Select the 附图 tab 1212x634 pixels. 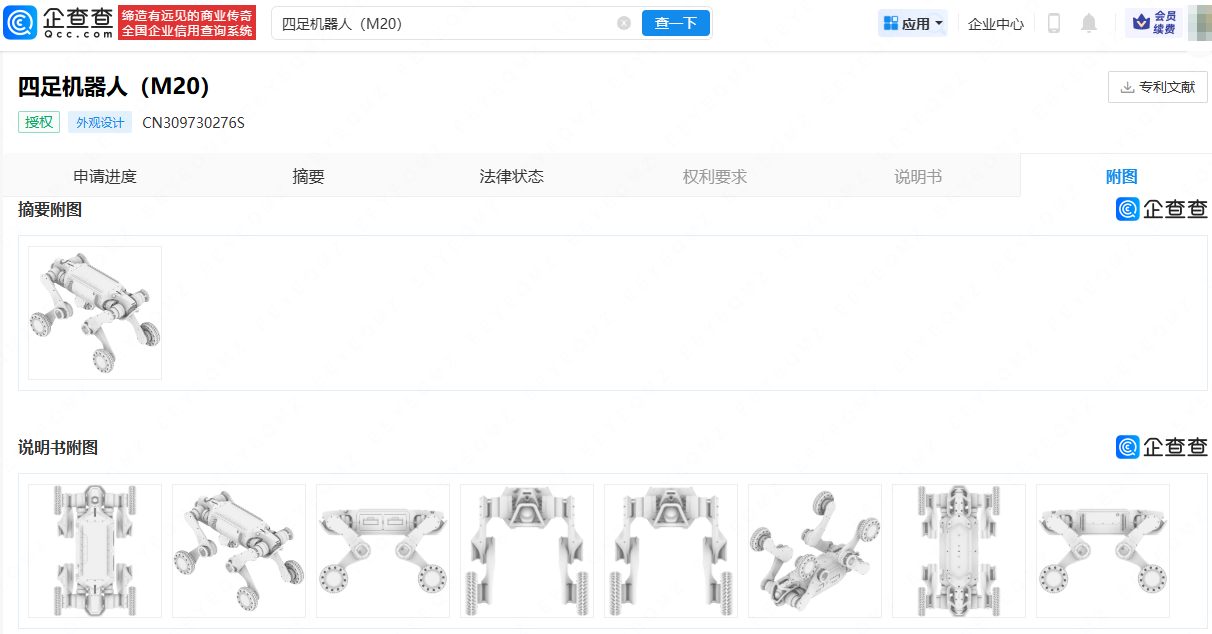pyautogui.click(x=1121, y=176)
